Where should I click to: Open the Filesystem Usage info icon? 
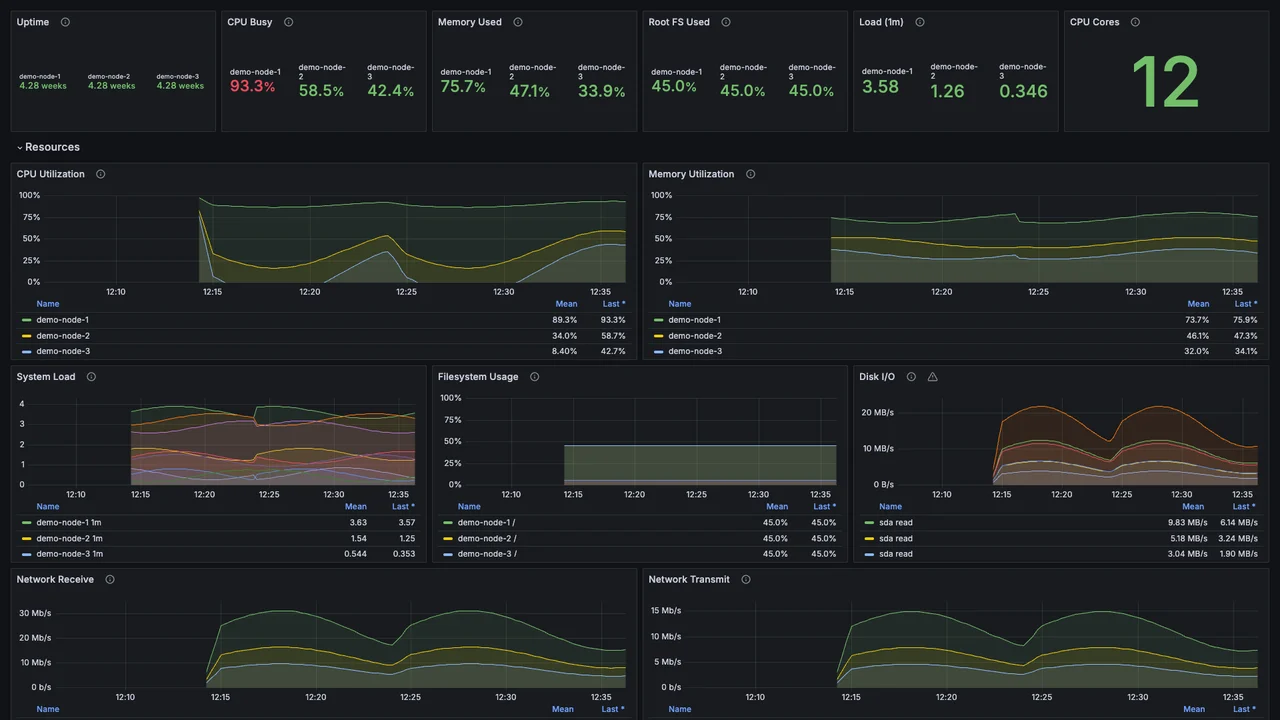coord(534,377)
